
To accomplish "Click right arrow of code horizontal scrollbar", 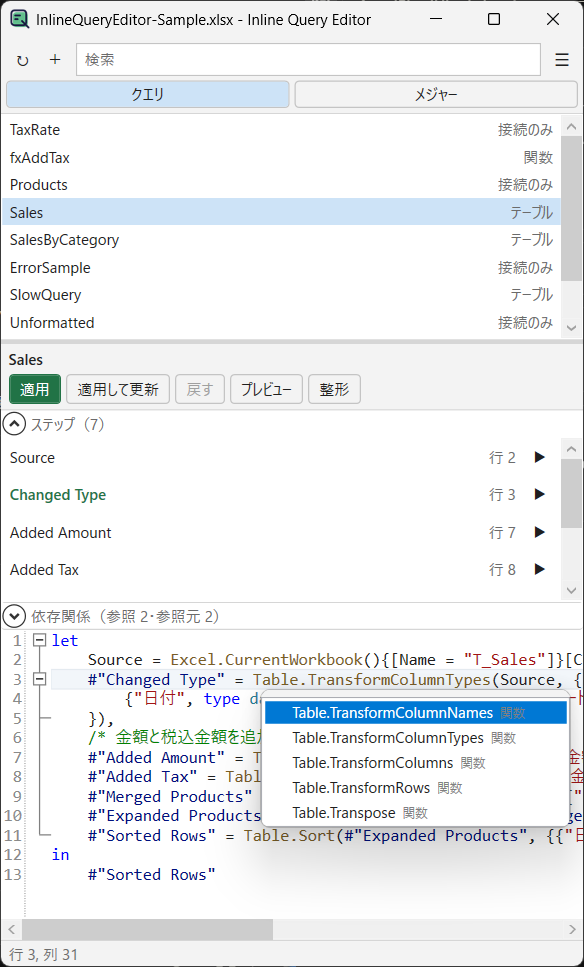I will point(572,929).
